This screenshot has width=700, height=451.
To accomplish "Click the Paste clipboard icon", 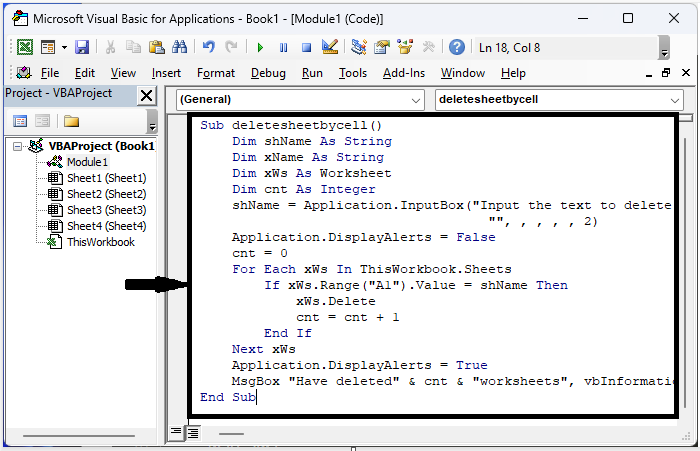I will [156, 47].
